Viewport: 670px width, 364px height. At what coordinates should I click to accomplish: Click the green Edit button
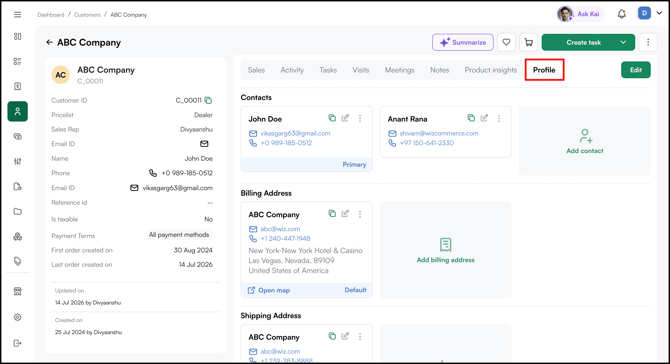point(636,70)
